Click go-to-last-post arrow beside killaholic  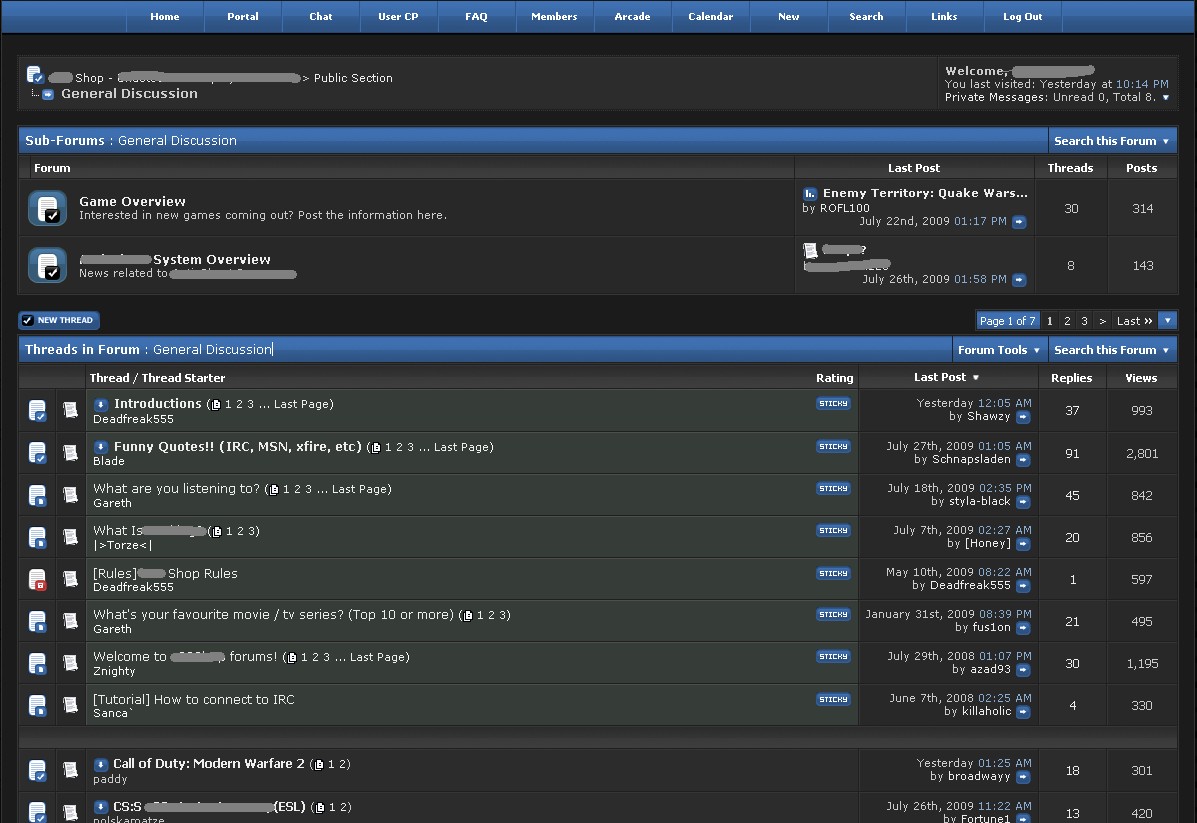tap(1023, 712)
